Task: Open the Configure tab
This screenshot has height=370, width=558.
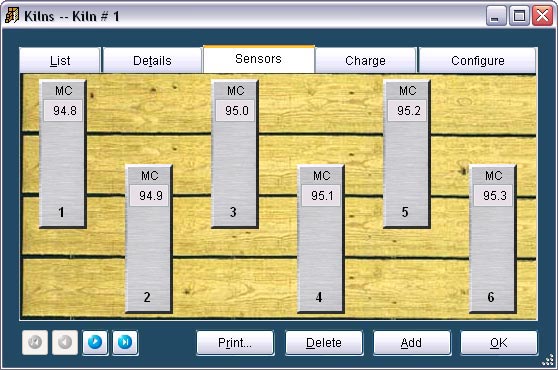Action: coord(478,60)
